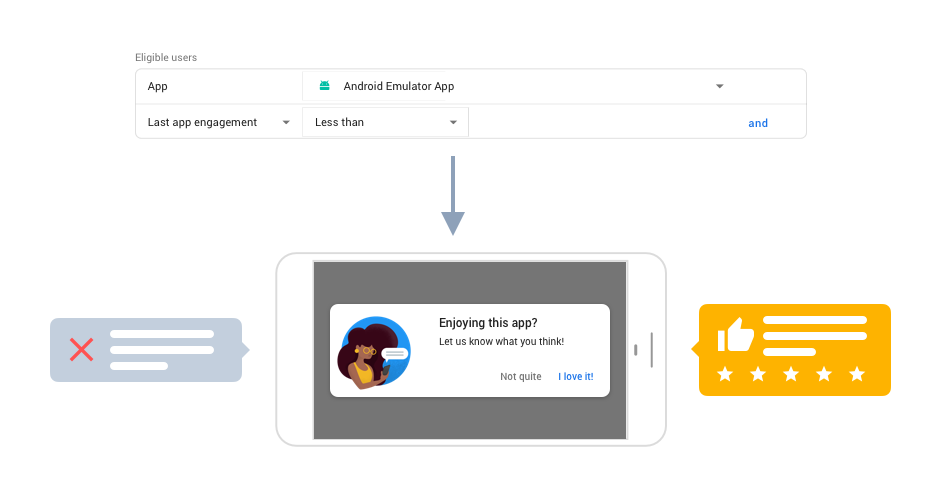The width and height of the screenshot is (941, 498).
Task: Click the Android robot icon
Action: pos(324,86)
